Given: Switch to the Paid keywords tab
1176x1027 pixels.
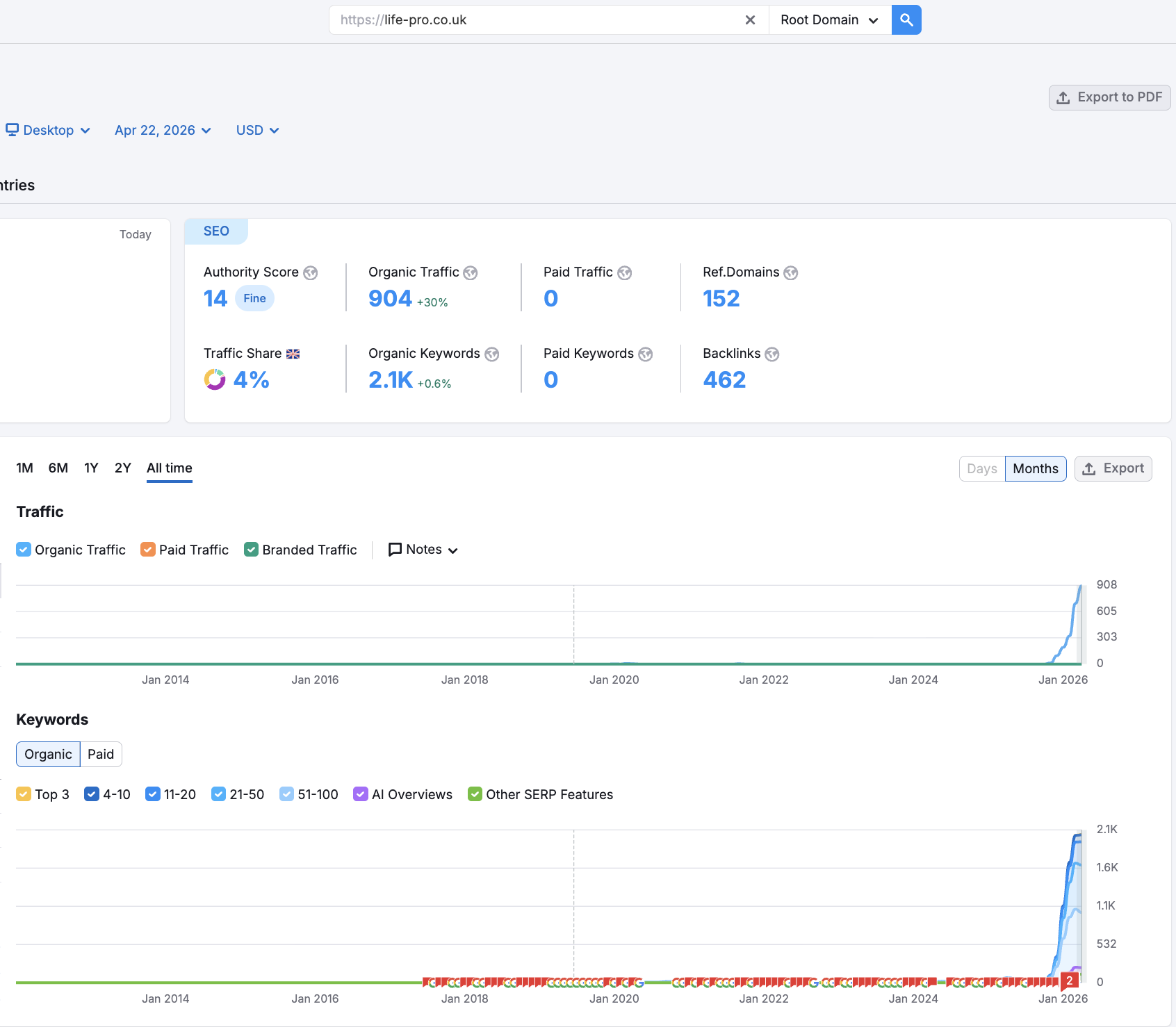Looking at the screenshot, I should [x=101, y=754].
